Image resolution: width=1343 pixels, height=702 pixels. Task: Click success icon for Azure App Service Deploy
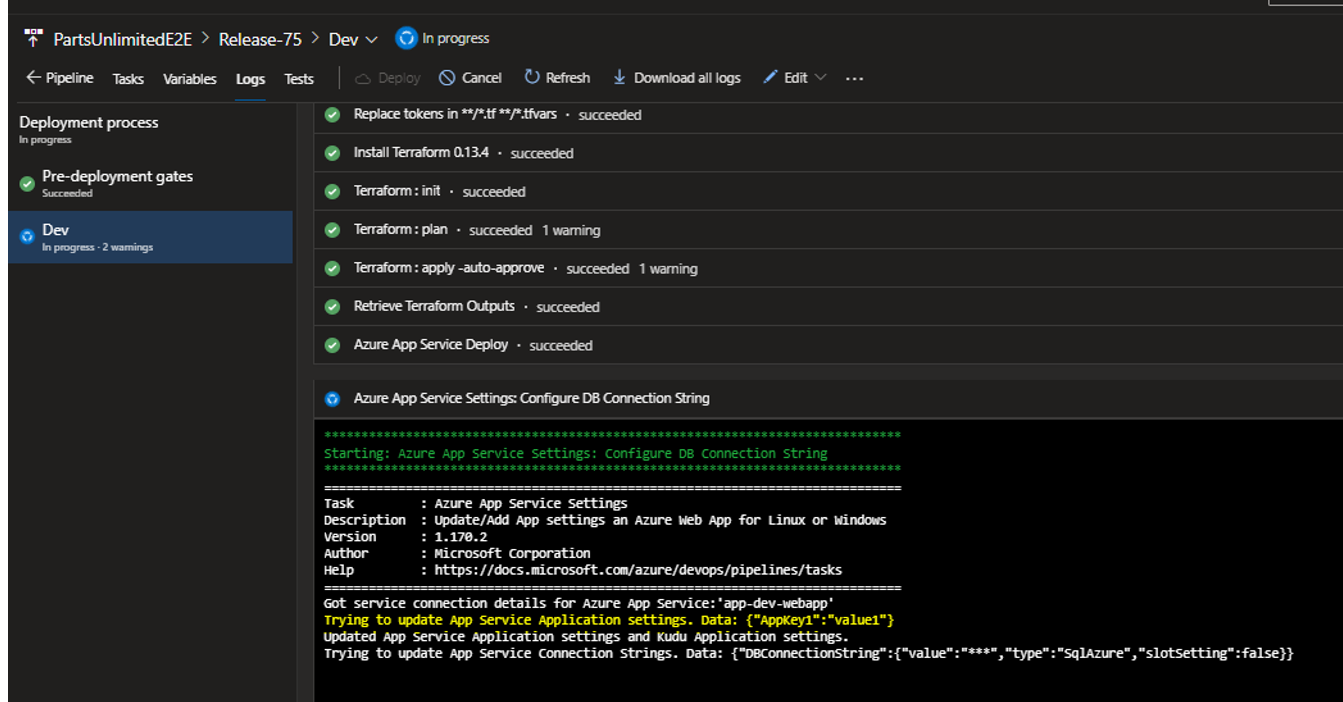(x=332, y=345)
